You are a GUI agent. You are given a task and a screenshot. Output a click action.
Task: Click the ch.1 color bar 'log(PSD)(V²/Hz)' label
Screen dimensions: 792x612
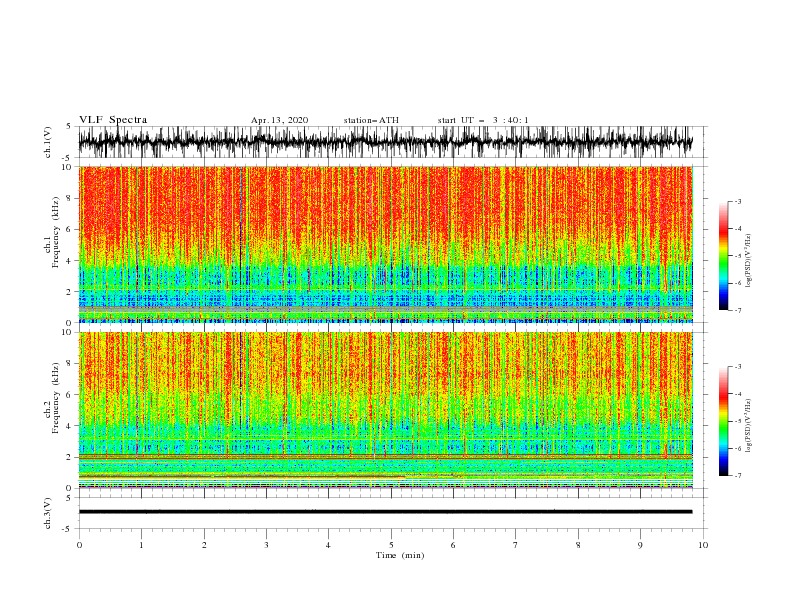click(749, 261)
